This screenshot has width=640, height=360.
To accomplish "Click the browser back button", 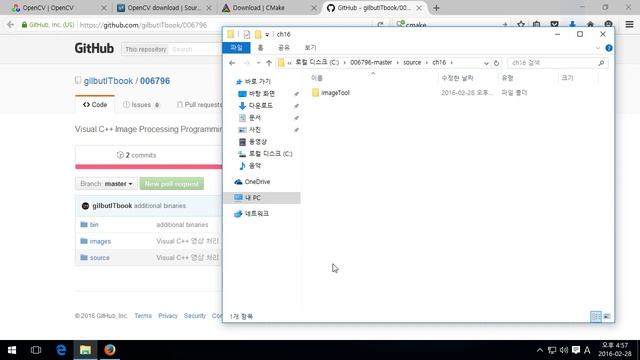I will click(10, 25).
